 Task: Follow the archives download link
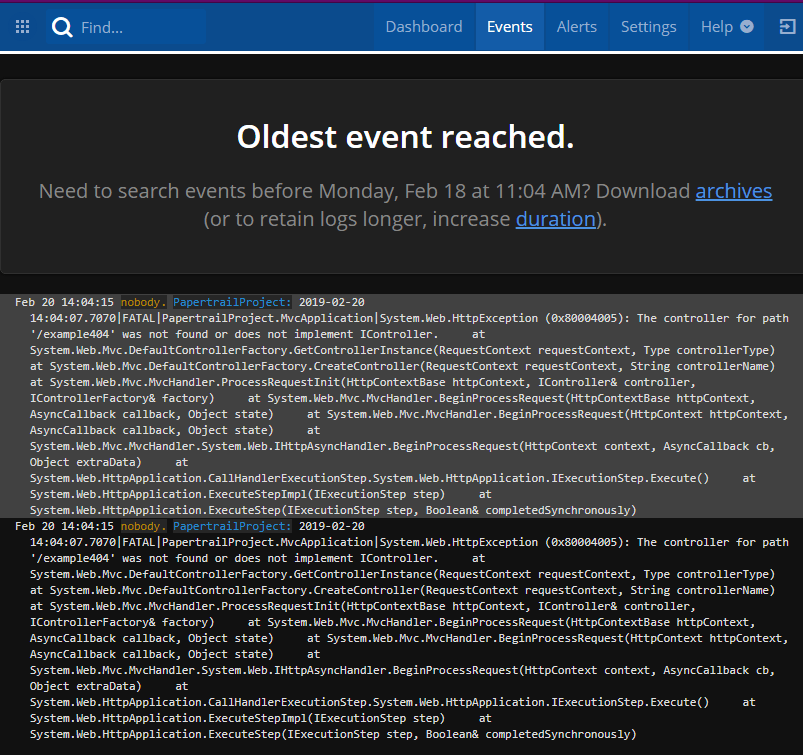coord(733,191)
